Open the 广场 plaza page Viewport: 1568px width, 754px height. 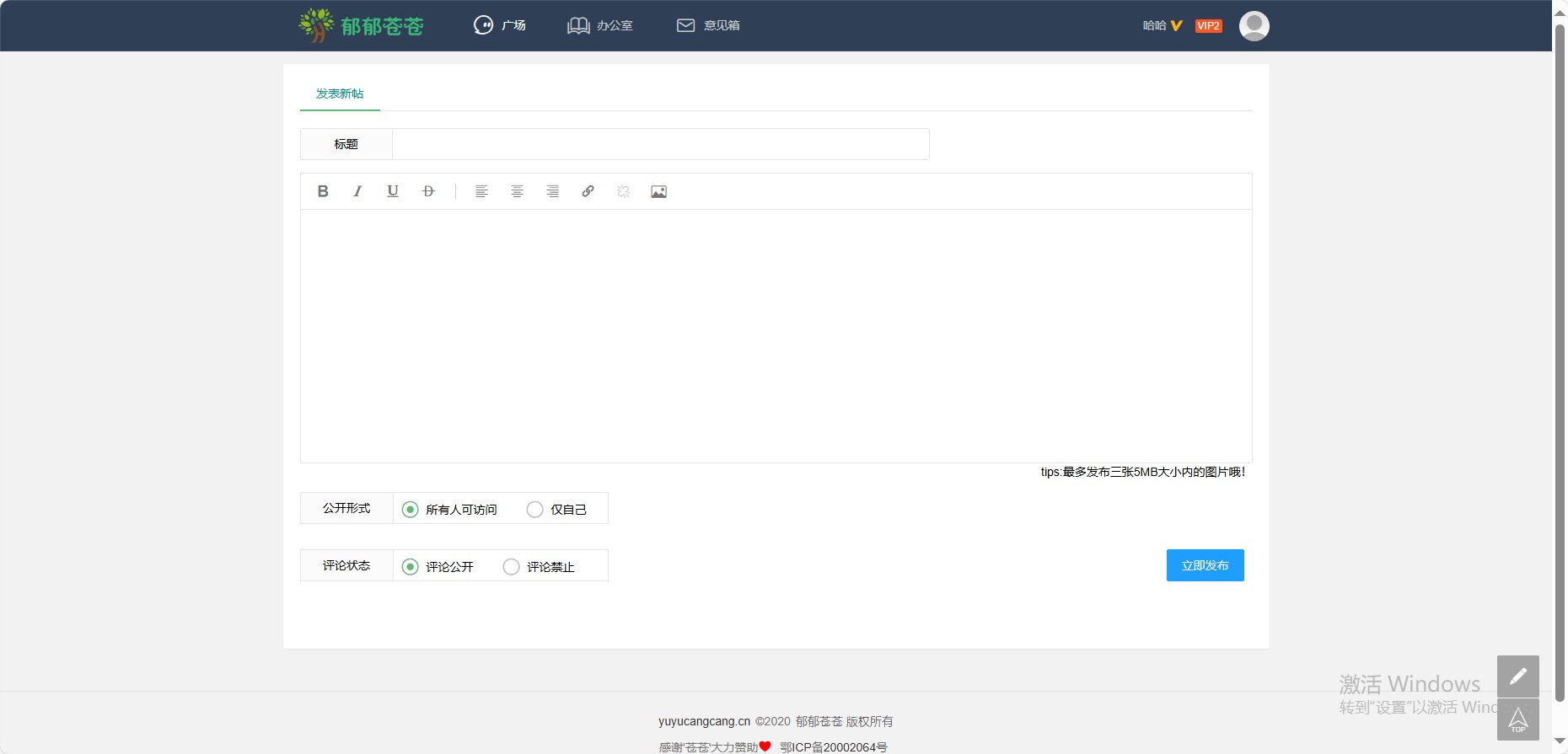click(x=500, y=25)
